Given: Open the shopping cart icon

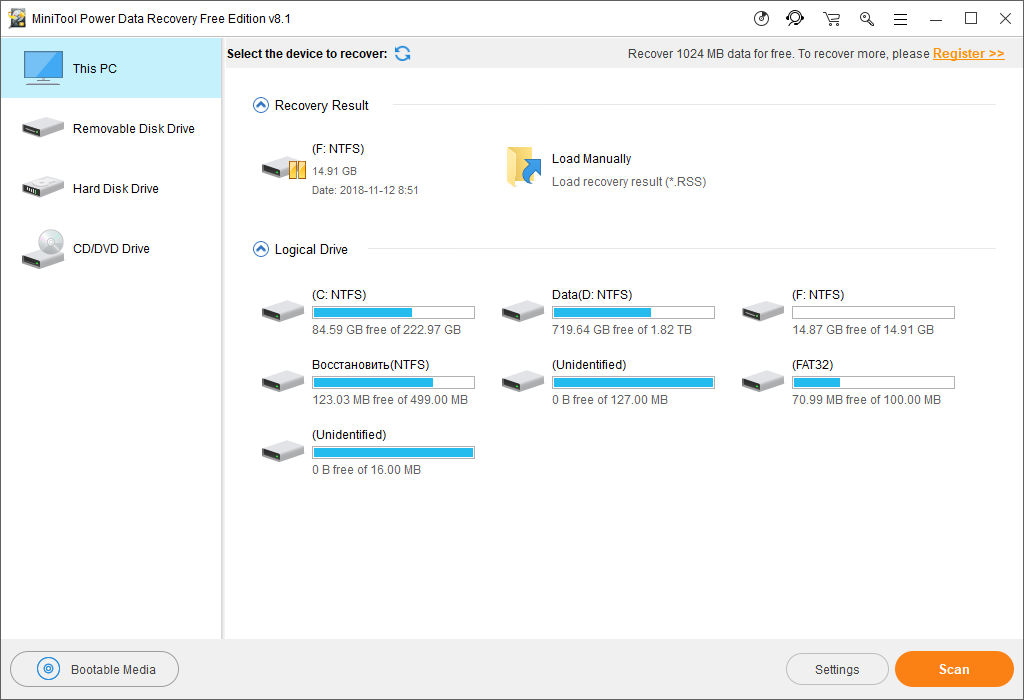Looking at the screenshot, I should [x=831, y=19].
